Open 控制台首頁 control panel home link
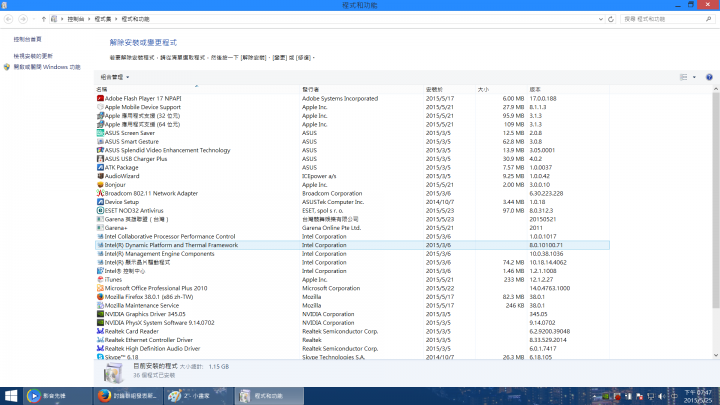This screenshot has width=720, height=405. 28,39
